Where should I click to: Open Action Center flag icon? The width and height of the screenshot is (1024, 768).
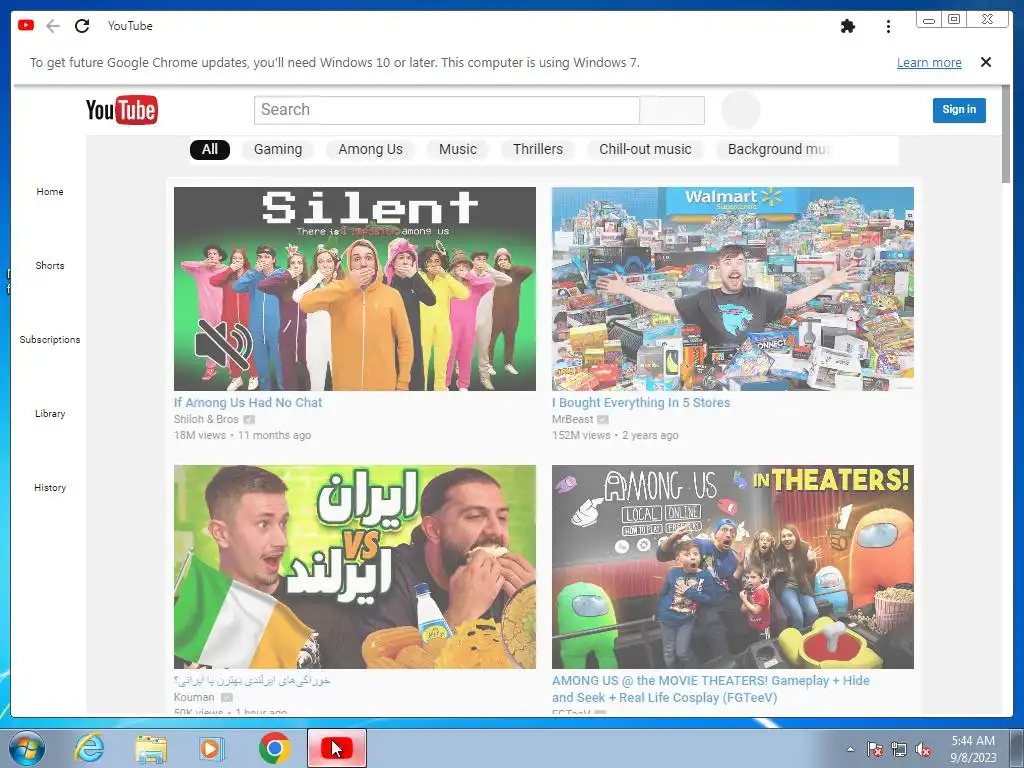click(874, 749)
